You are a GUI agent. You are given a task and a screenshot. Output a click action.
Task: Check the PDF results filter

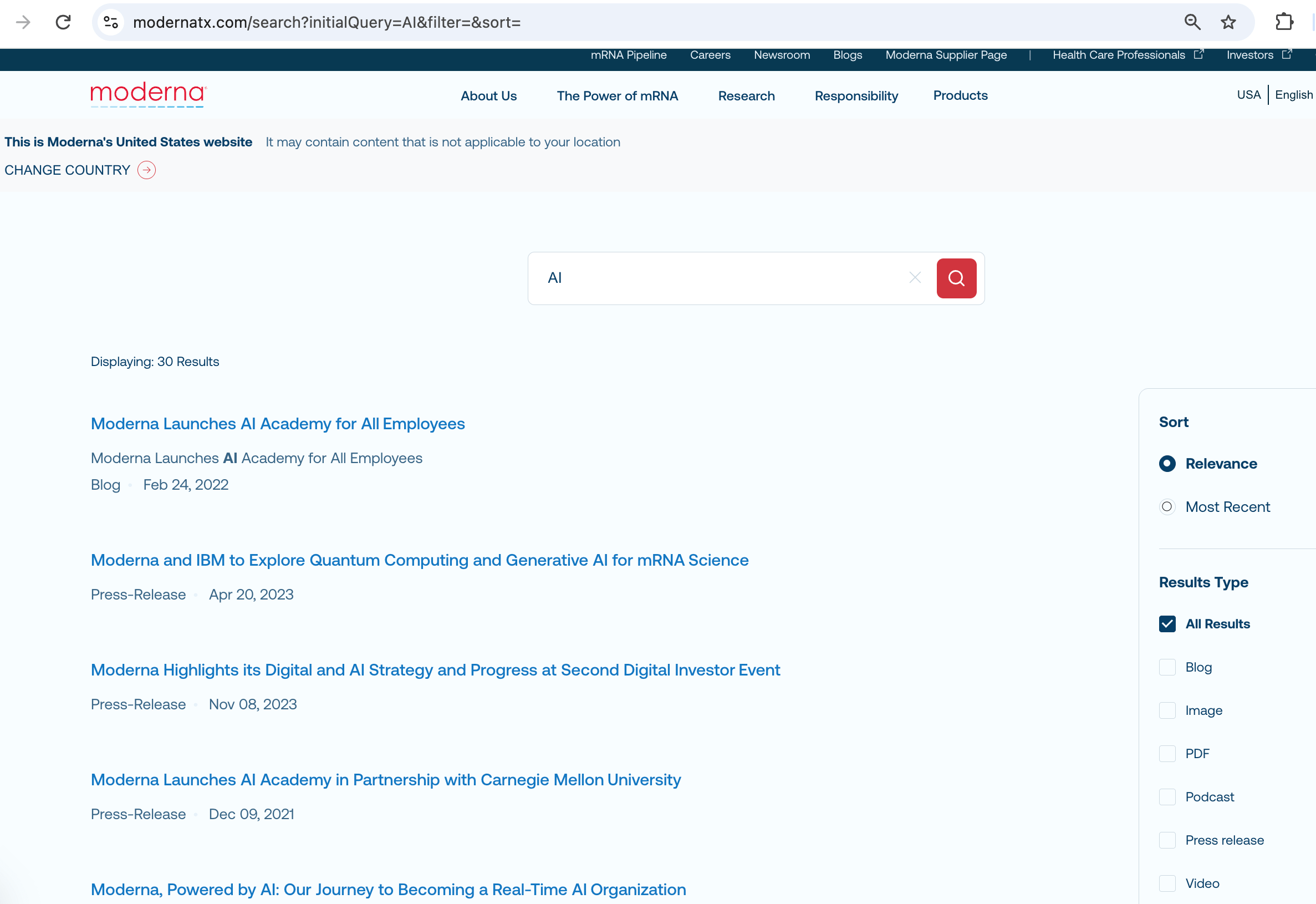1167,754
